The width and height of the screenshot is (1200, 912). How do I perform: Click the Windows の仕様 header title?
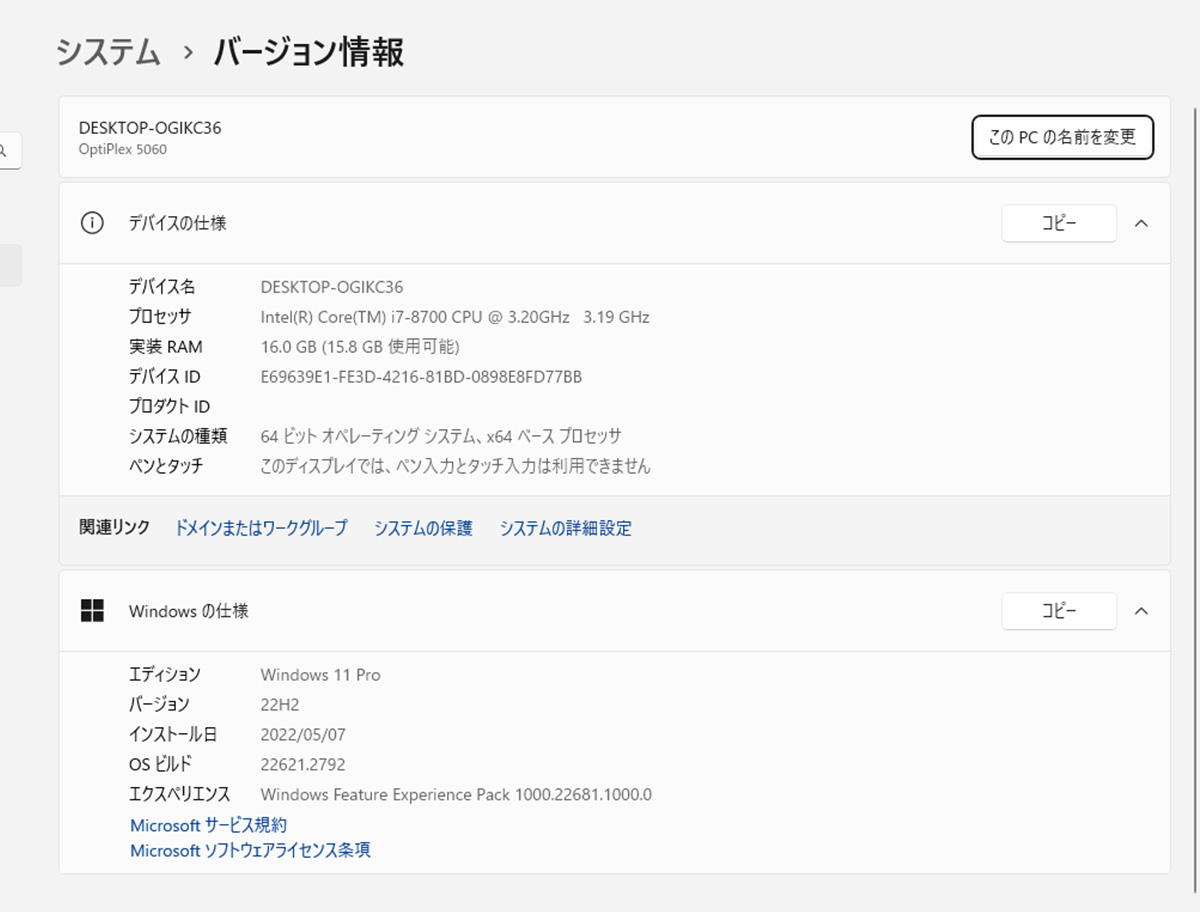pos(188,611)
